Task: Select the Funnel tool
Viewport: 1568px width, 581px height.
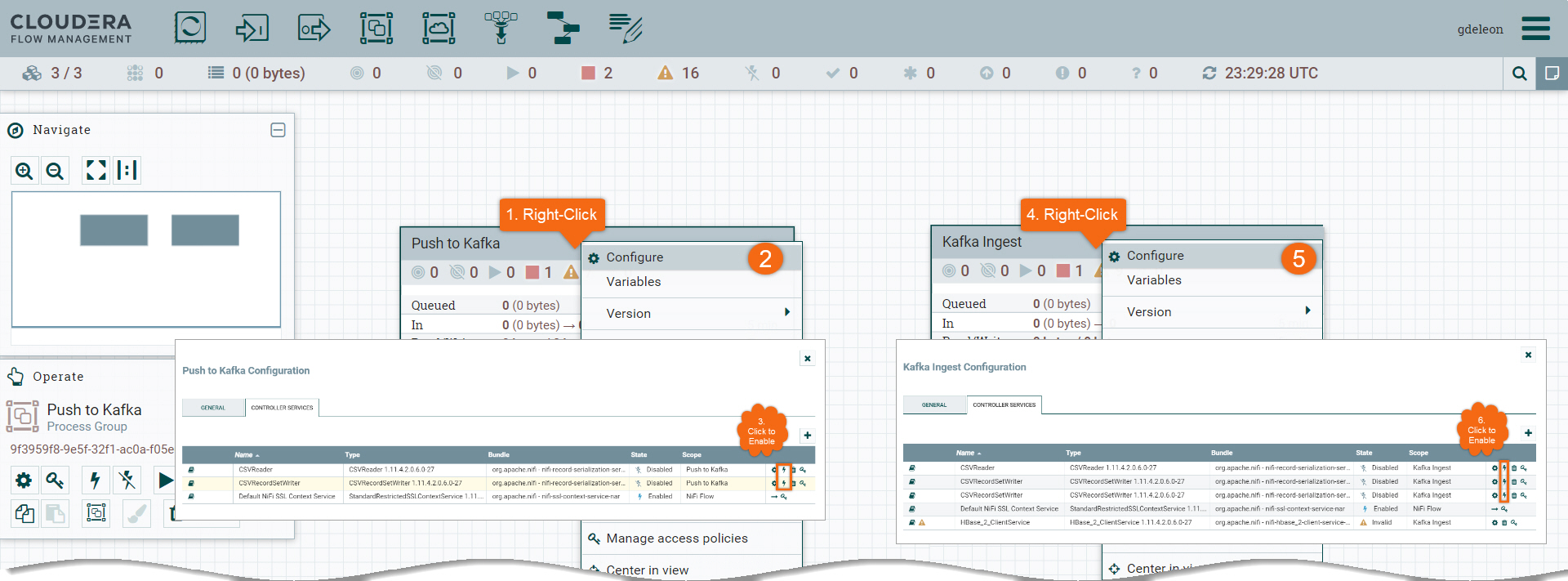Action: pos(501,28)
